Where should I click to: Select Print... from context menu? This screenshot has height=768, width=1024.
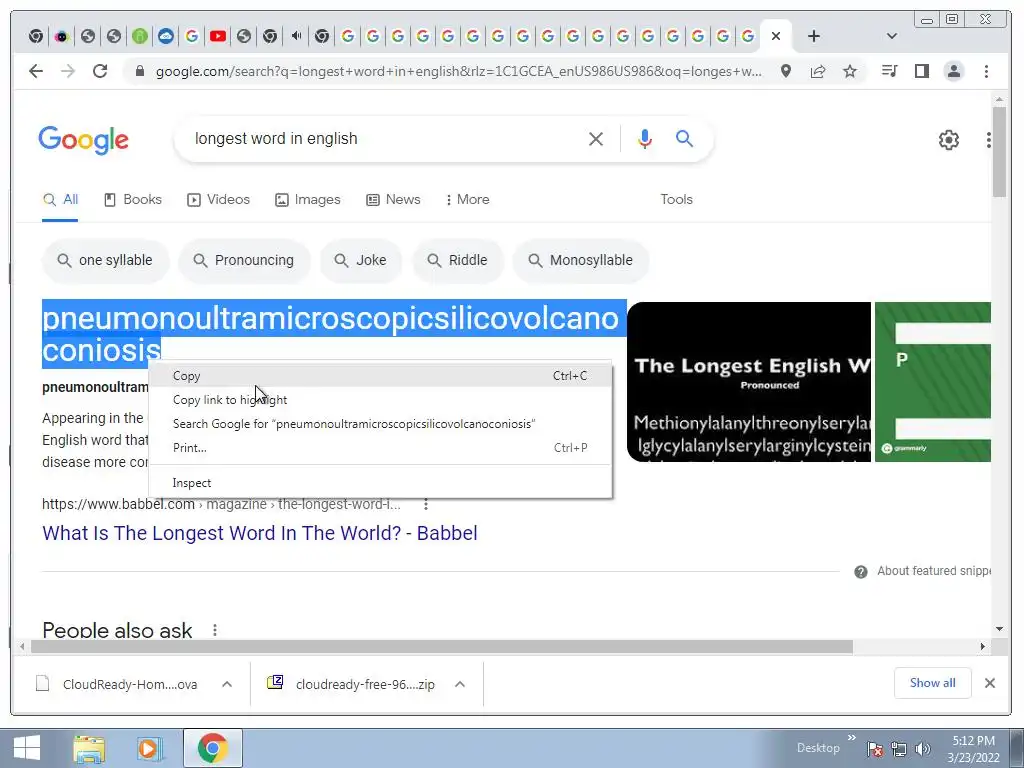[x=380, y=448]
